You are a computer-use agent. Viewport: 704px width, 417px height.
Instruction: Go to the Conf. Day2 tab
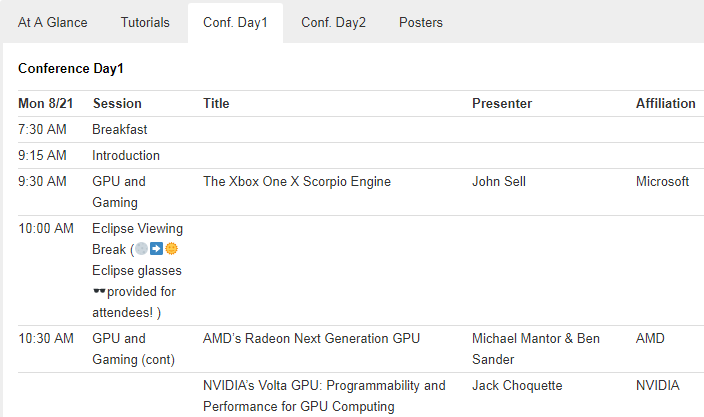click(x=333, y=22)
